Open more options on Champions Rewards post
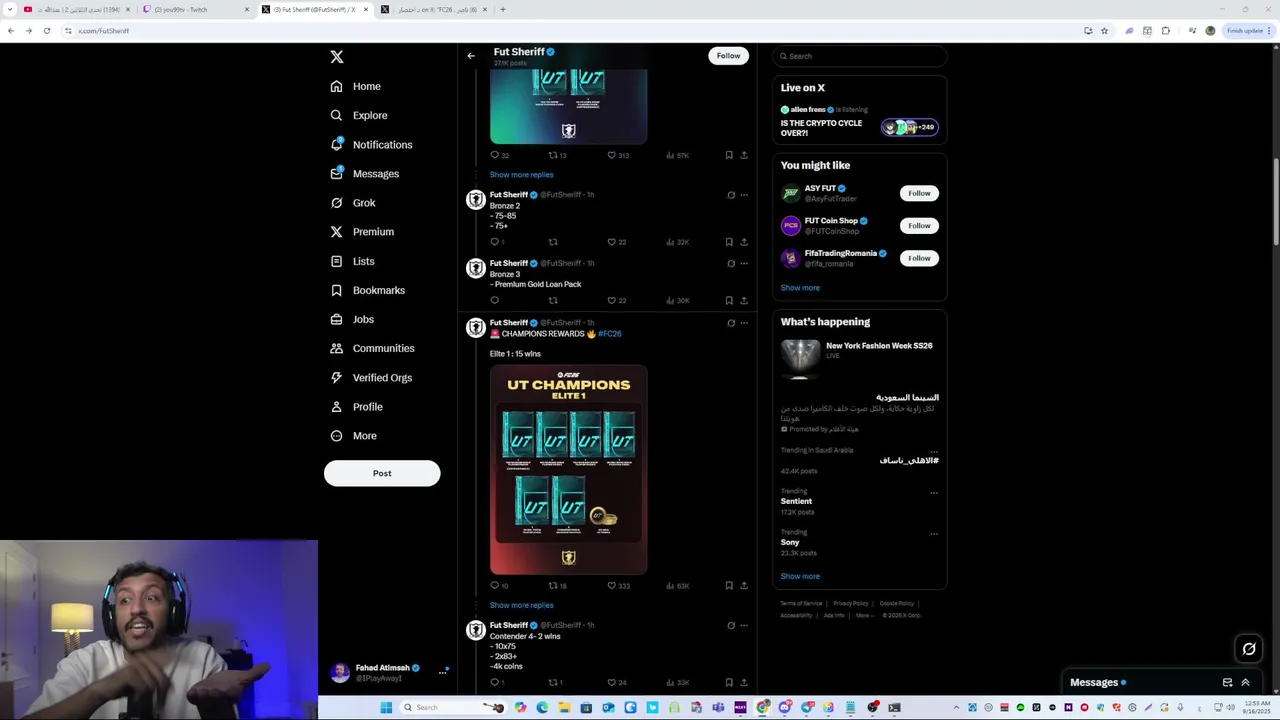1280x720 pixels. pyautogui.click(x=743, y=323)
